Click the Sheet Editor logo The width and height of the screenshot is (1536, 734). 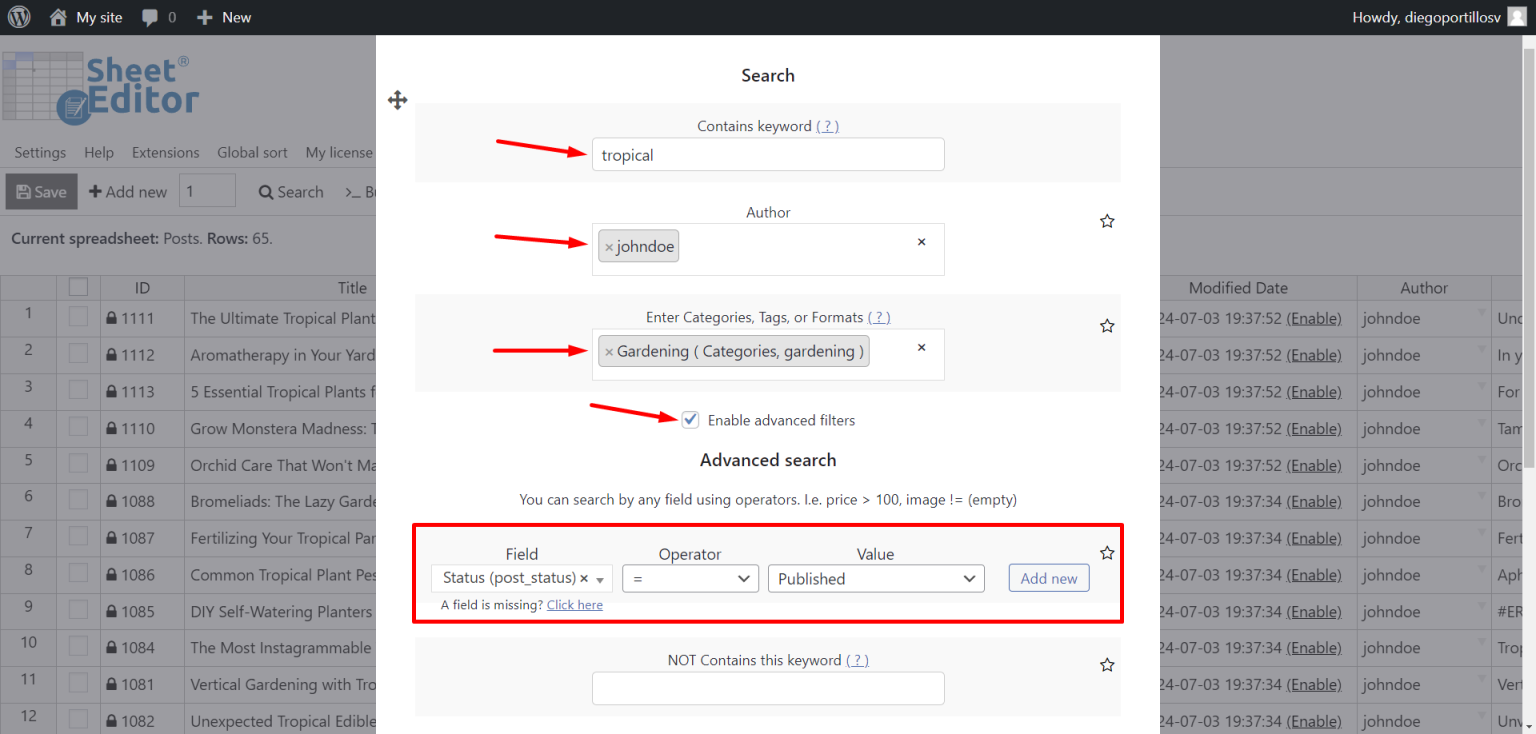click(x=100, y=86)
